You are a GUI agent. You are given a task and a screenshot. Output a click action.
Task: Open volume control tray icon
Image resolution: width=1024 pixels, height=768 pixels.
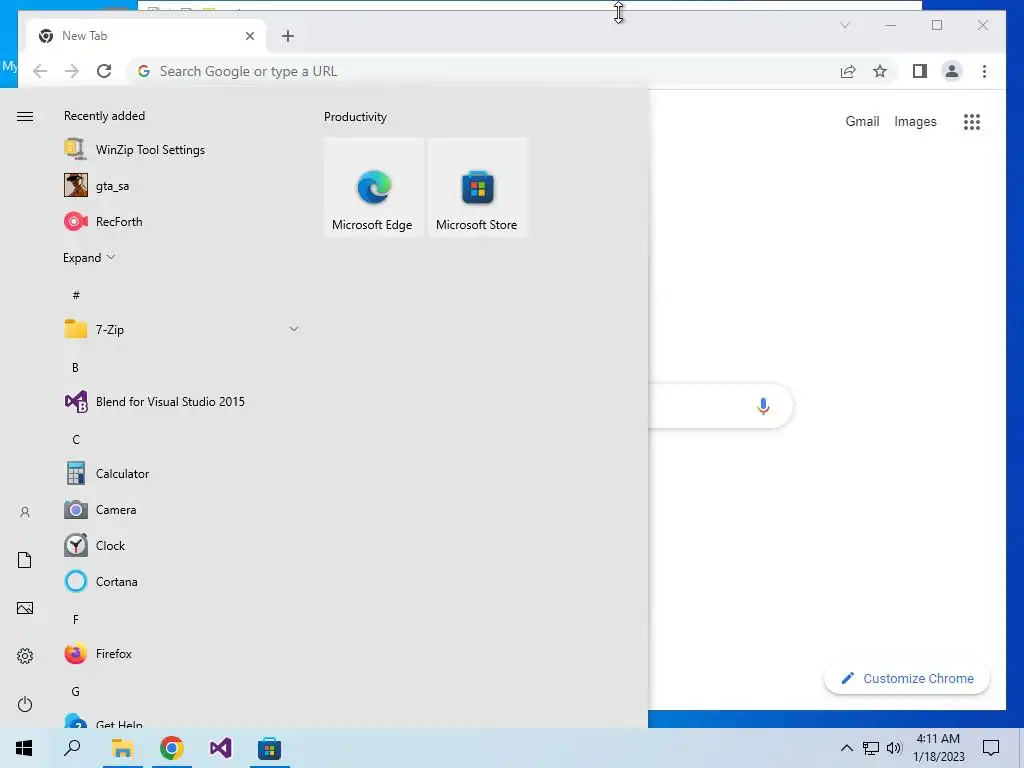pyautogui.click(x=894, y=748)
